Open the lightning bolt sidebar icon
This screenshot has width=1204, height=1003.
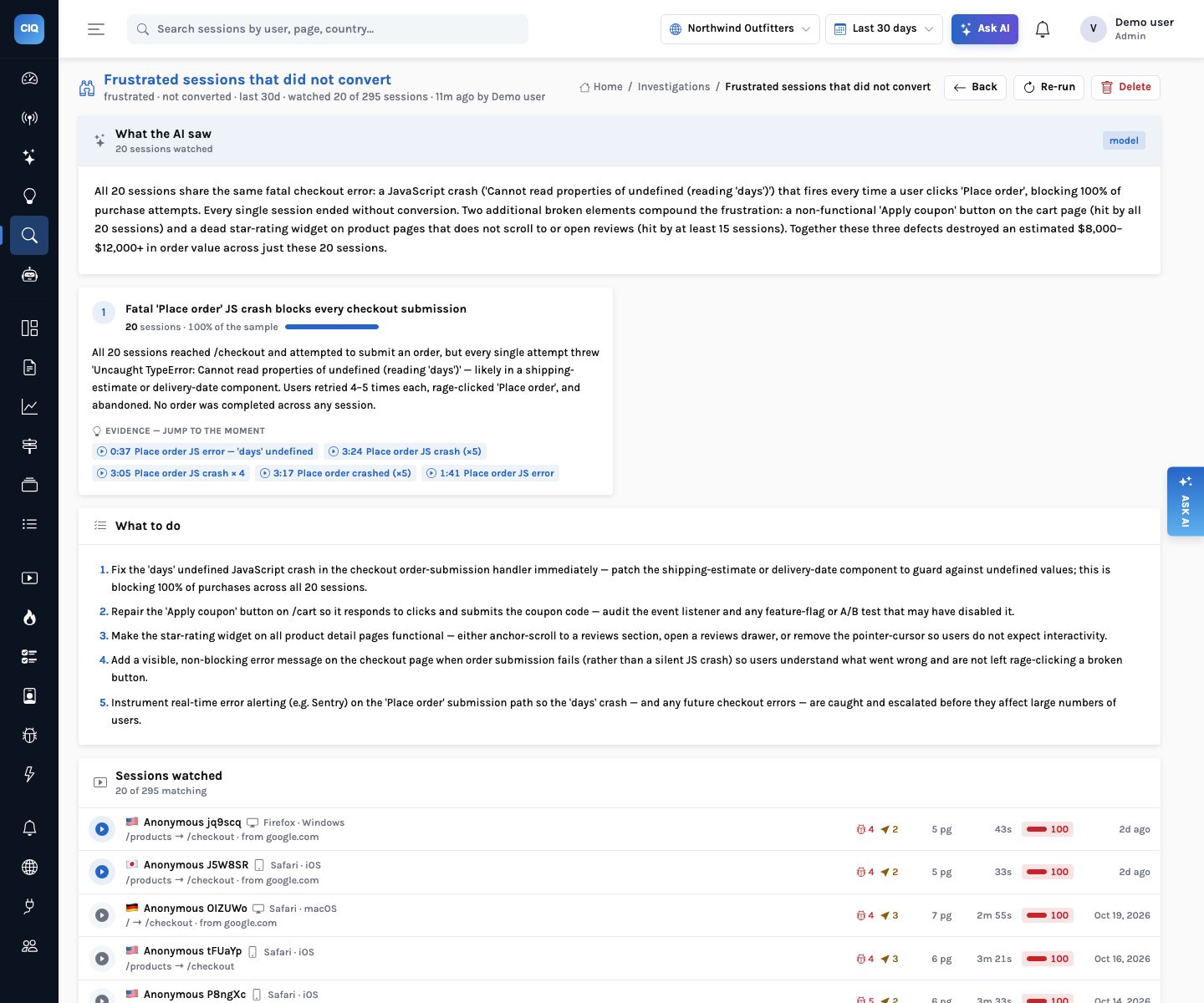pos(29,775)
